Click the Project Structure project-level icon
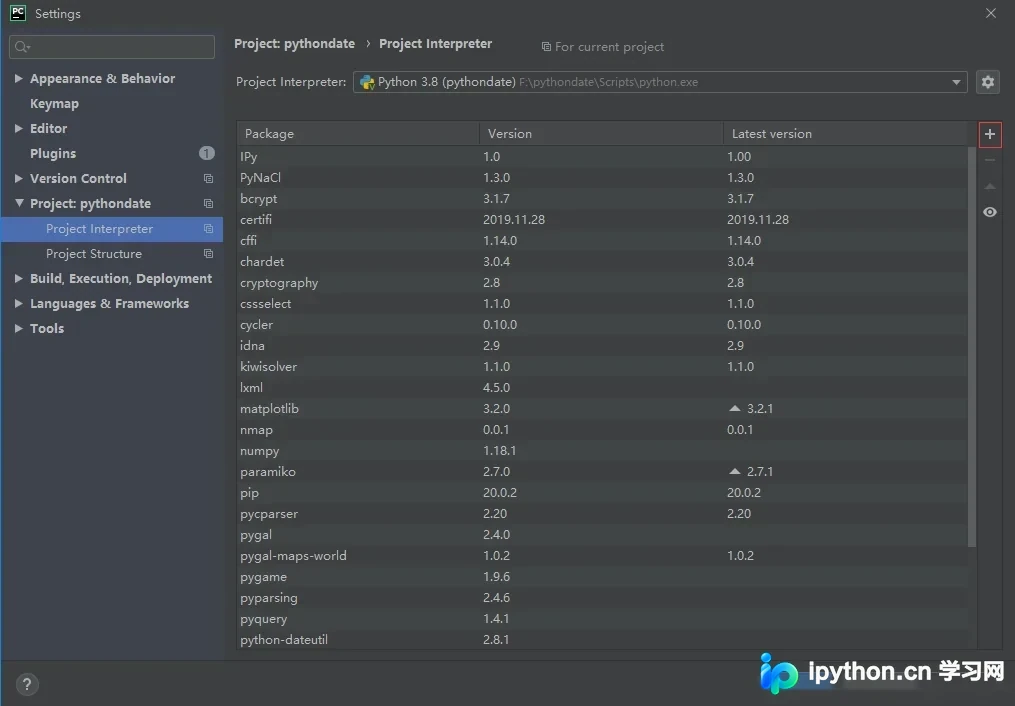Viewport: 1015px width, 706px height. point(208,254)
